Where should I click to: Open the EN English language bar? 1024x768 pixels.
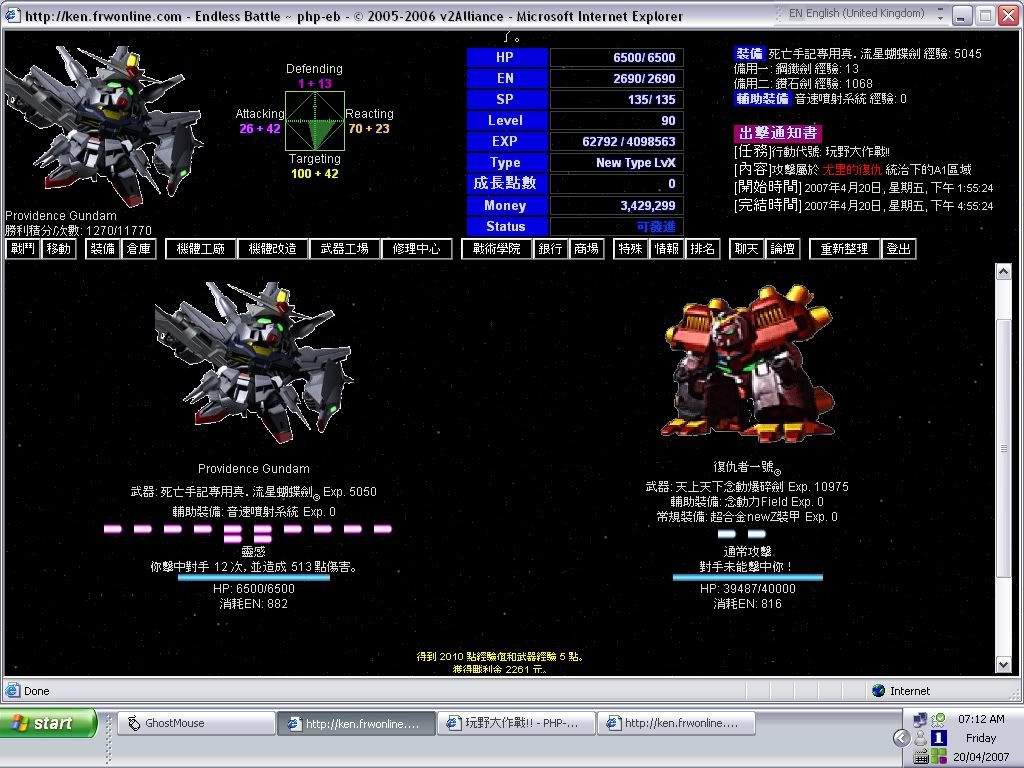tap(855, 14)
